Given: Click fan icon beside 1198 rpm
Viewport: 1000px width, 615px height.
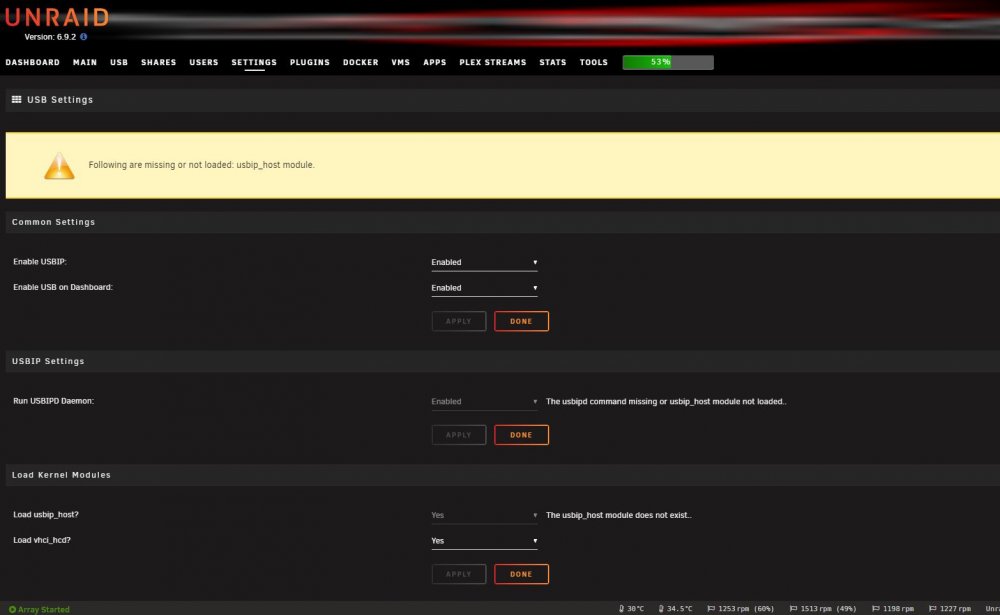Looking at the screenshot, I should (876, 609).
